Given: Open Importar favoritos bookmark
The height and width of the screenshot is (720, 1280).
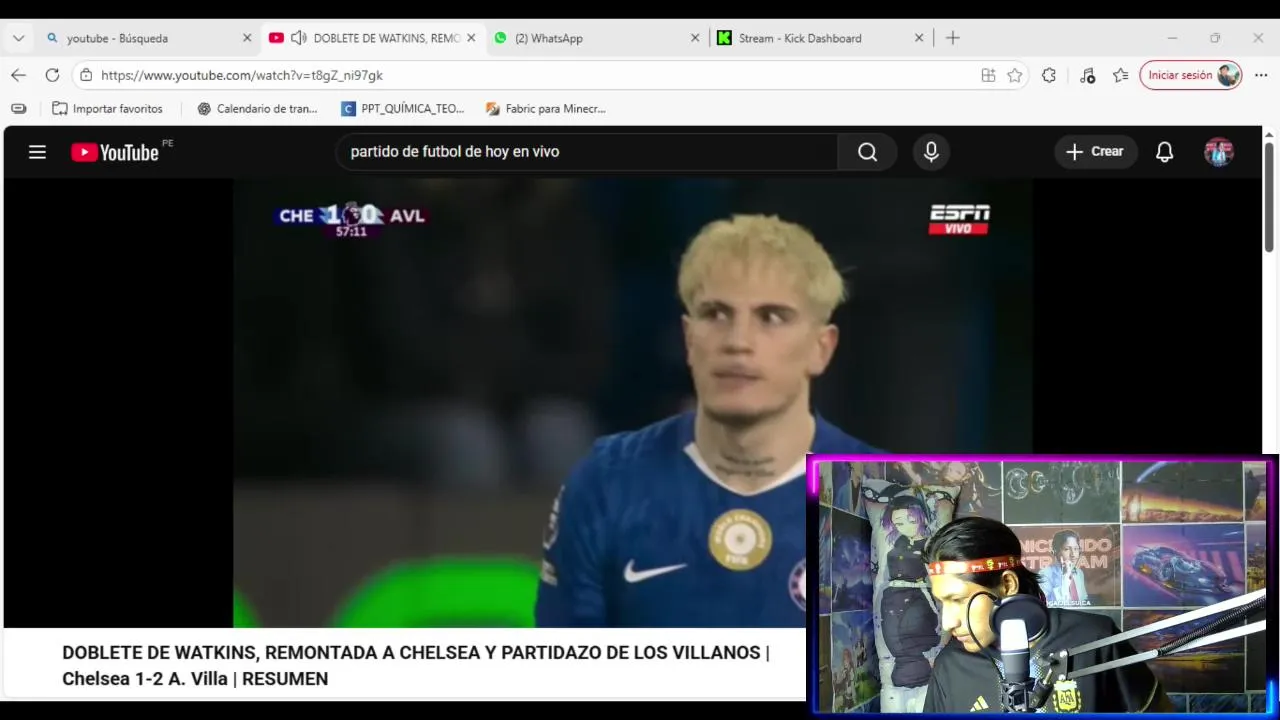Looking at the screenshot, I should 107,108.
